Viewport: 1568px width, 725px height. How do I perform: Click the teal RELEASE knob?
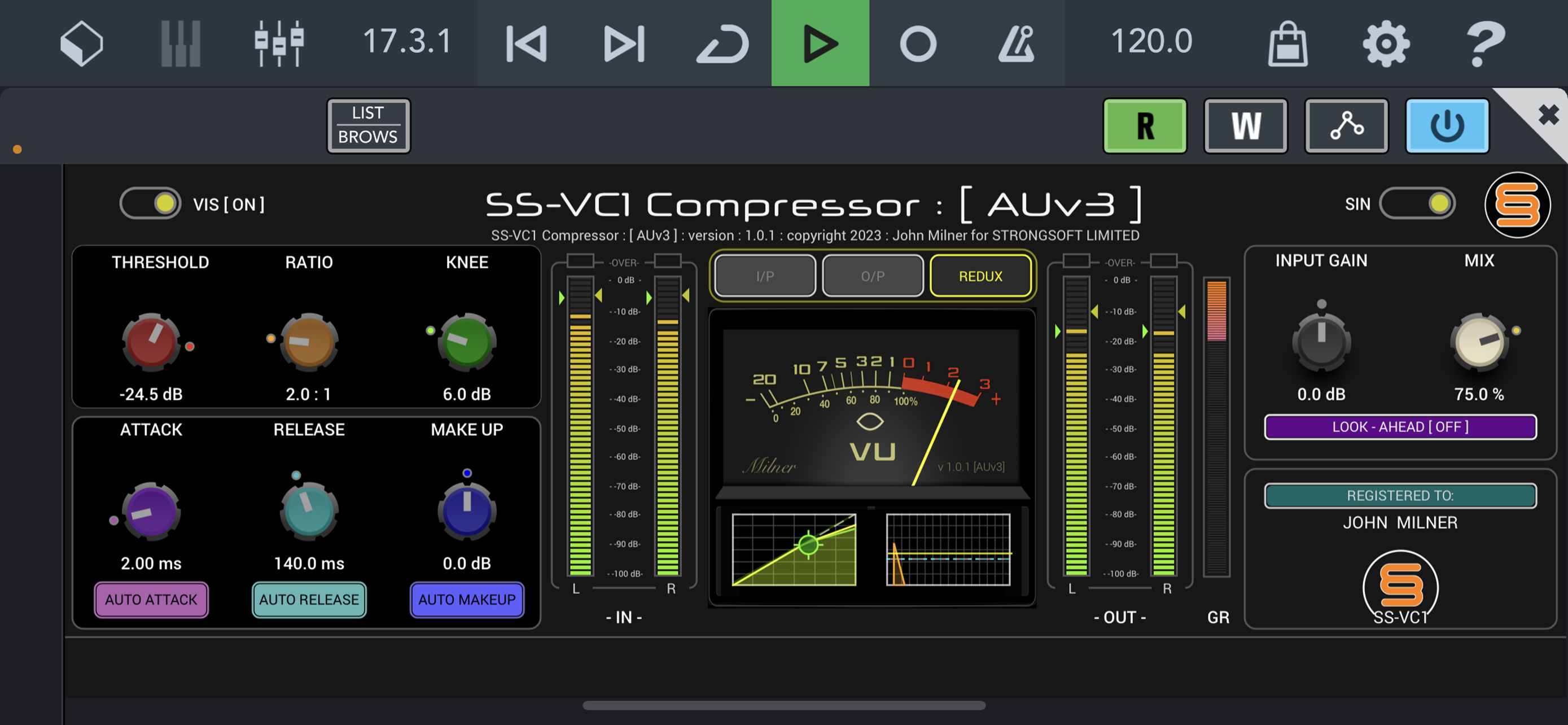pos(309,512)
